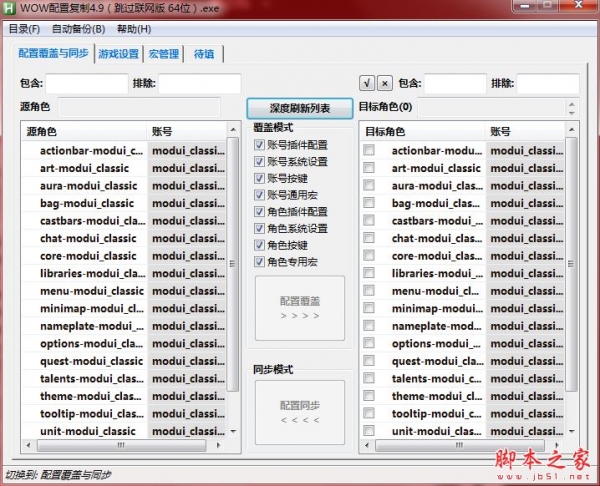Click up arrow of 目标角色(0) spinner
The width and height of the screenshot is (600, 486).
tap(572, 104)
